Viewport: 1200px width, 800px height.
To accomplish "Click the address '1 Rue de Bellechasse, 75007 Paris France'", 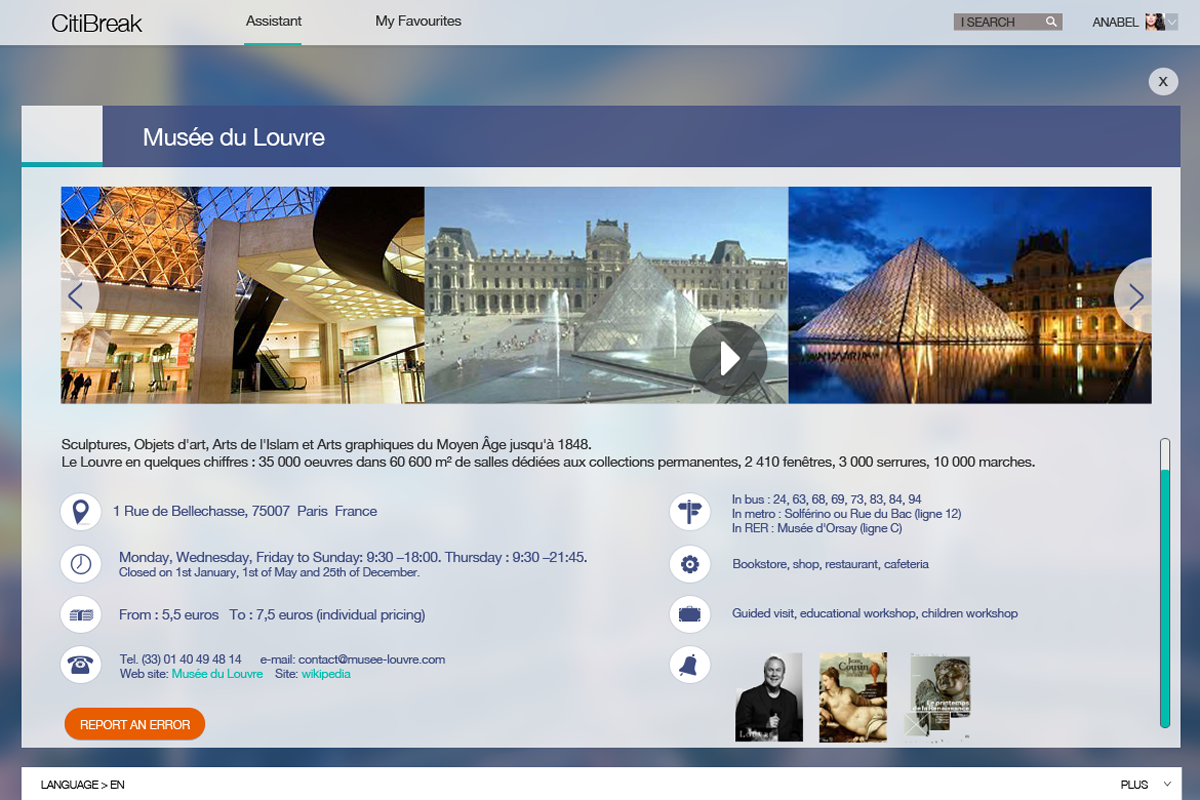I will tap(245, 511).
